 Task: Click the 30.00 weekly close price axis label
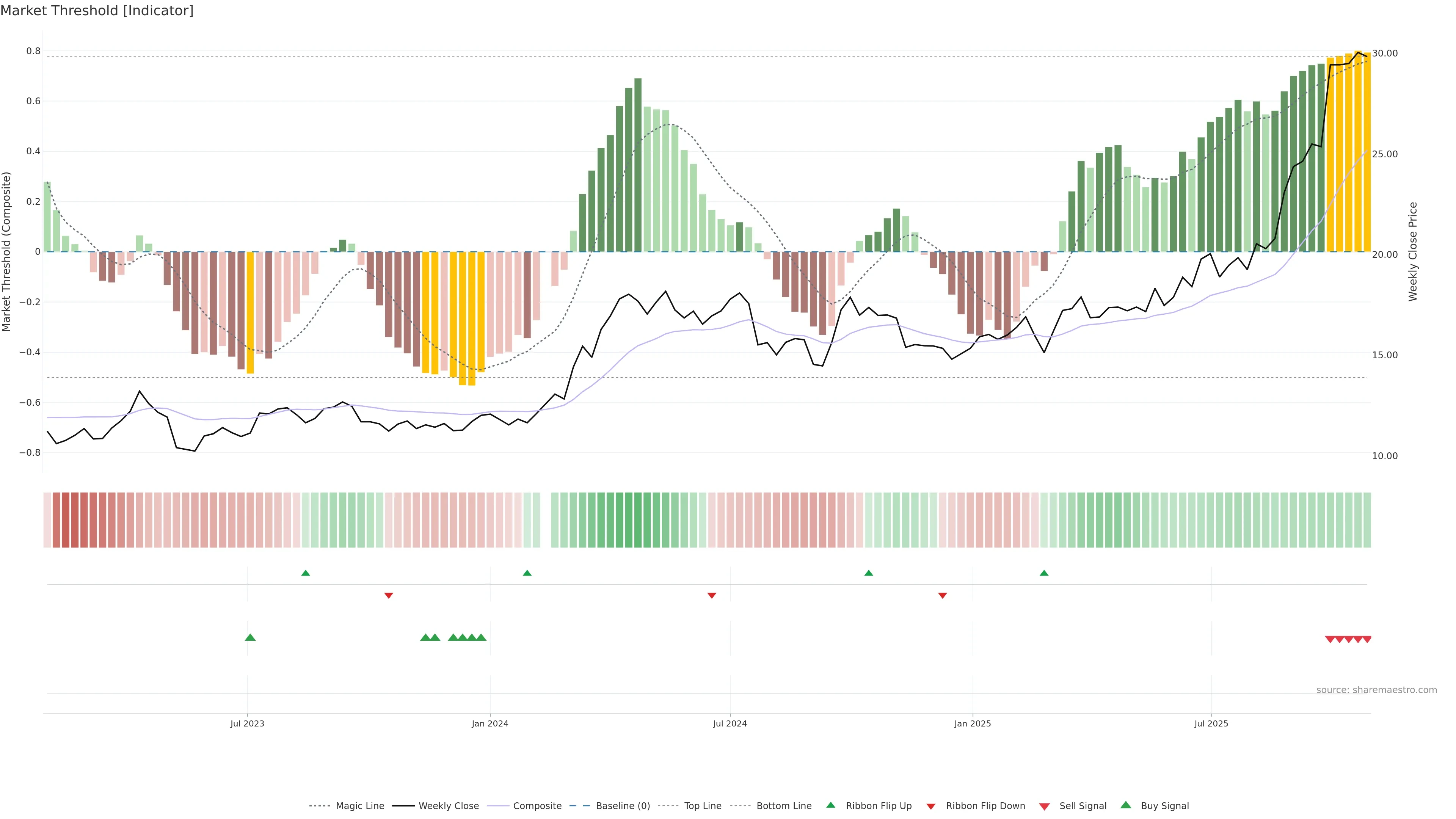click(x=1385, y=53)
